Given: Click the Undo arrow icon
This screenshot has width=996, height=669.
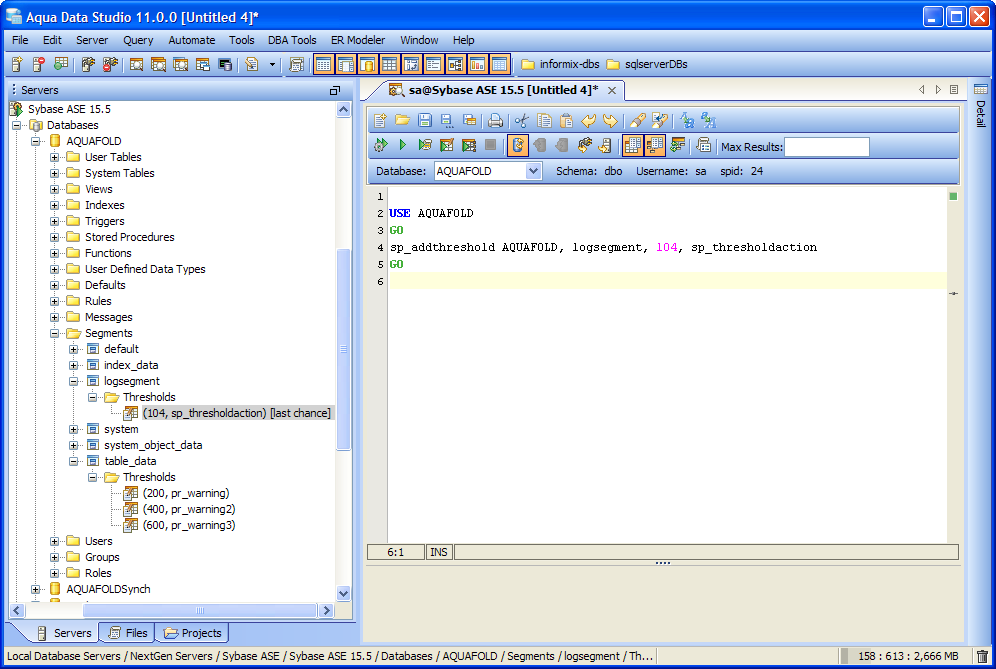Looking at the screenshot, I should pos(589,120).
